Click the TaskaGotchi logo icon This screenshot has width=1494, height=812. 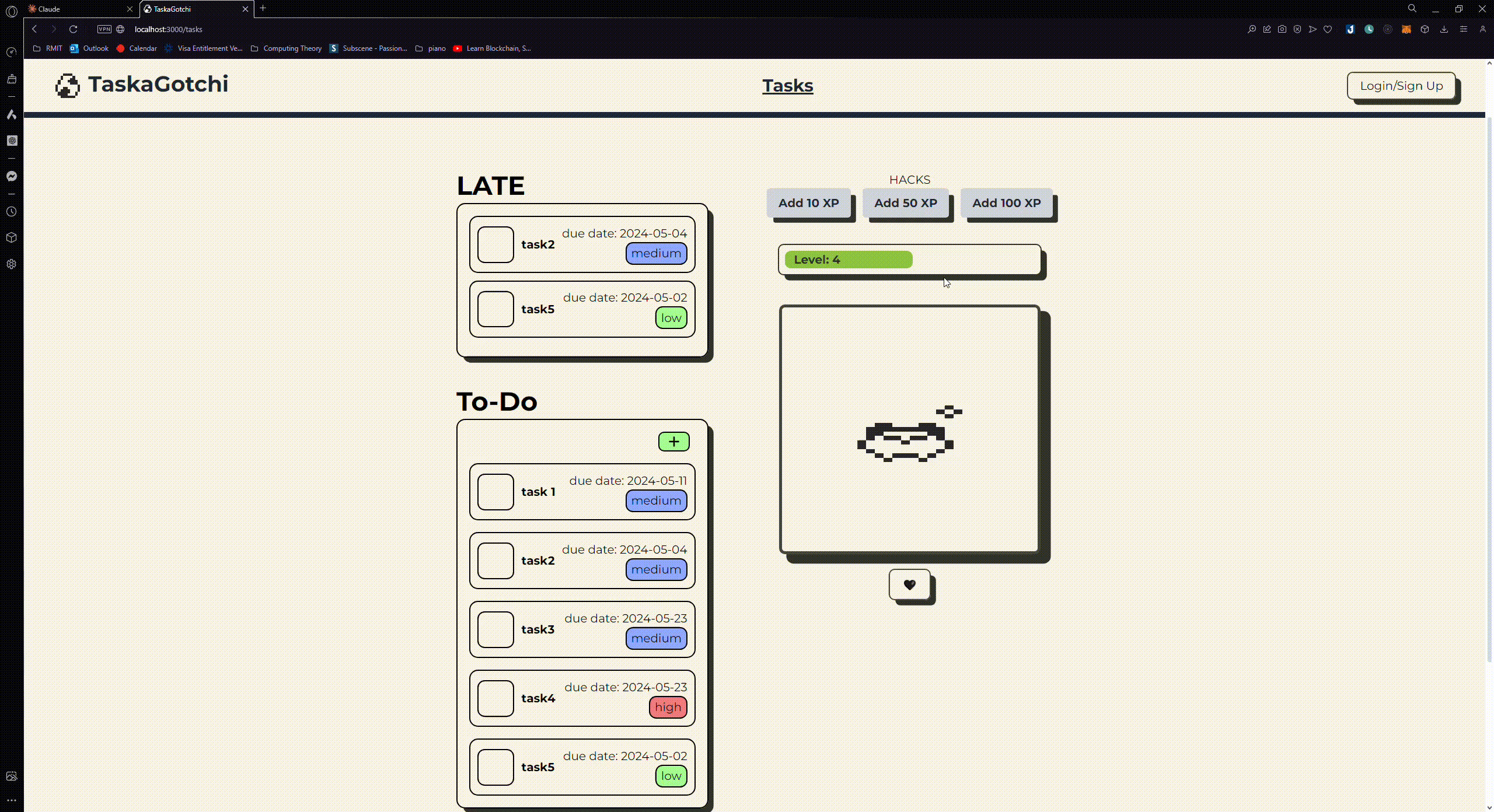coord(68,85)
